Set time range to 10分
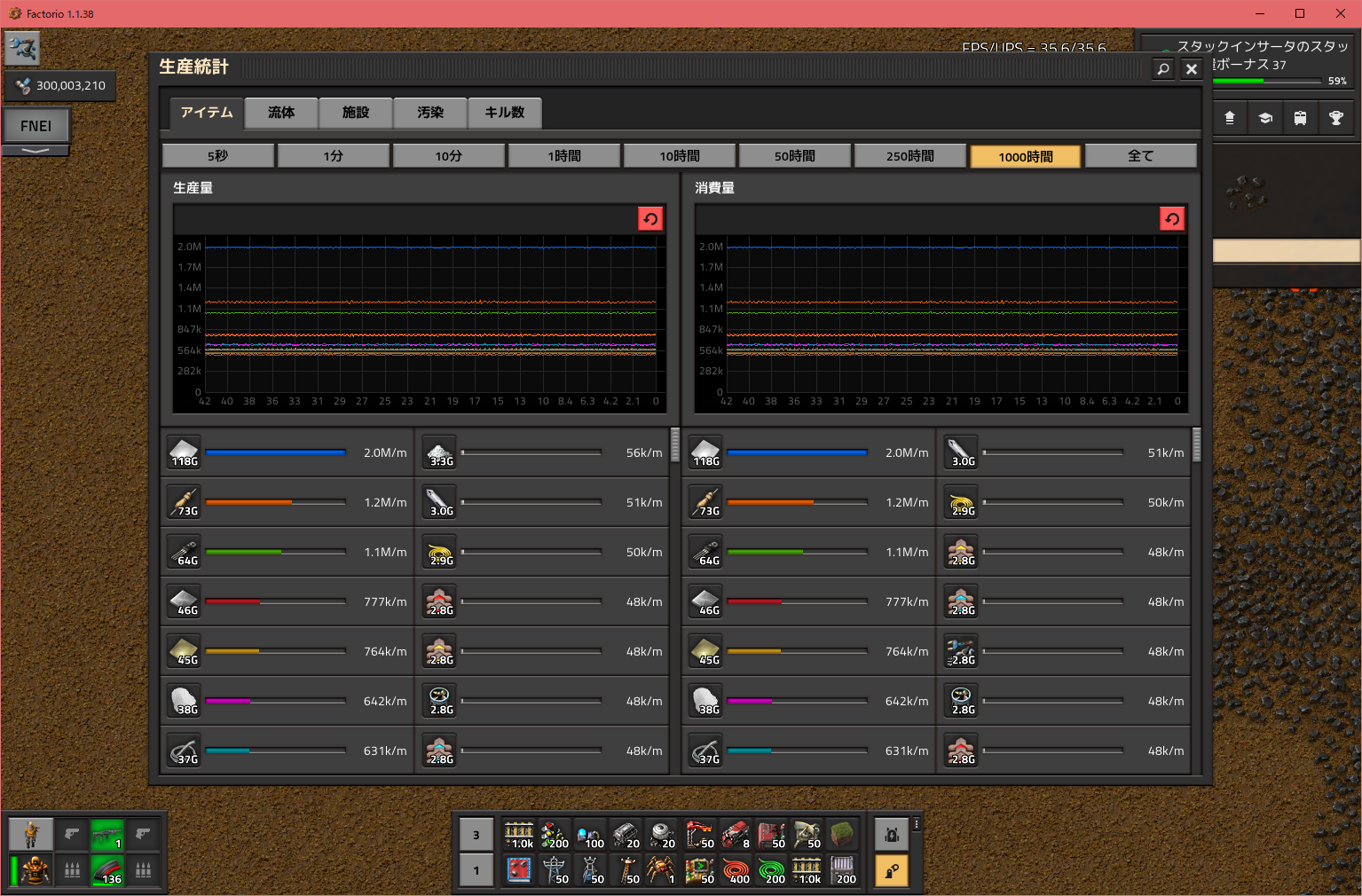Image resolution: width=1362 pixels, height=896 pixels. click(x=449, y=156)
